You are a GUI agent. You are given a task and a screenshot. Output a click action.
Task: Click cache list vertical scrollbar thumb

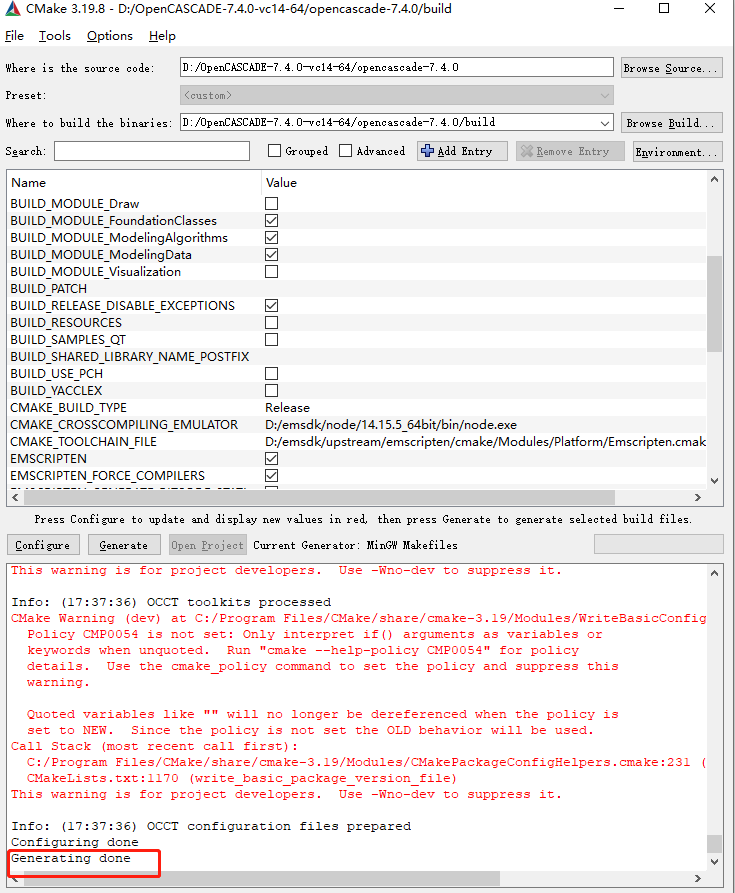[715, 304]
